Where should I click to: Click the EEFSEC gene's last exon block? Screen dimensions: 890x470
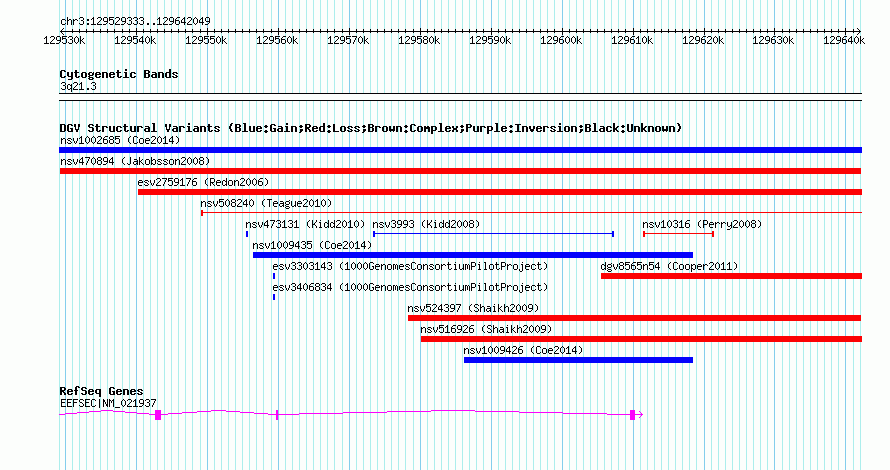[x=632, y=415]
